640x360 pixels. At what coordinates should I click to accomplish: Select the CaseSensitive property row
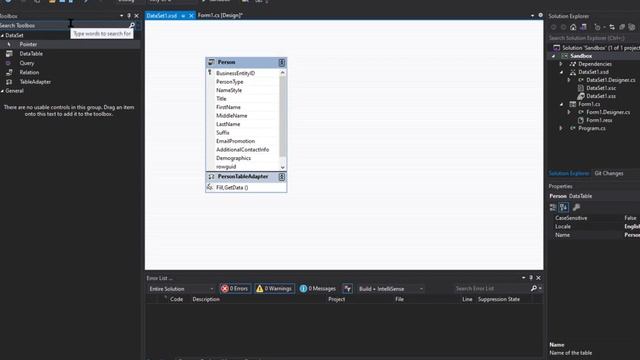click(594, 218)
